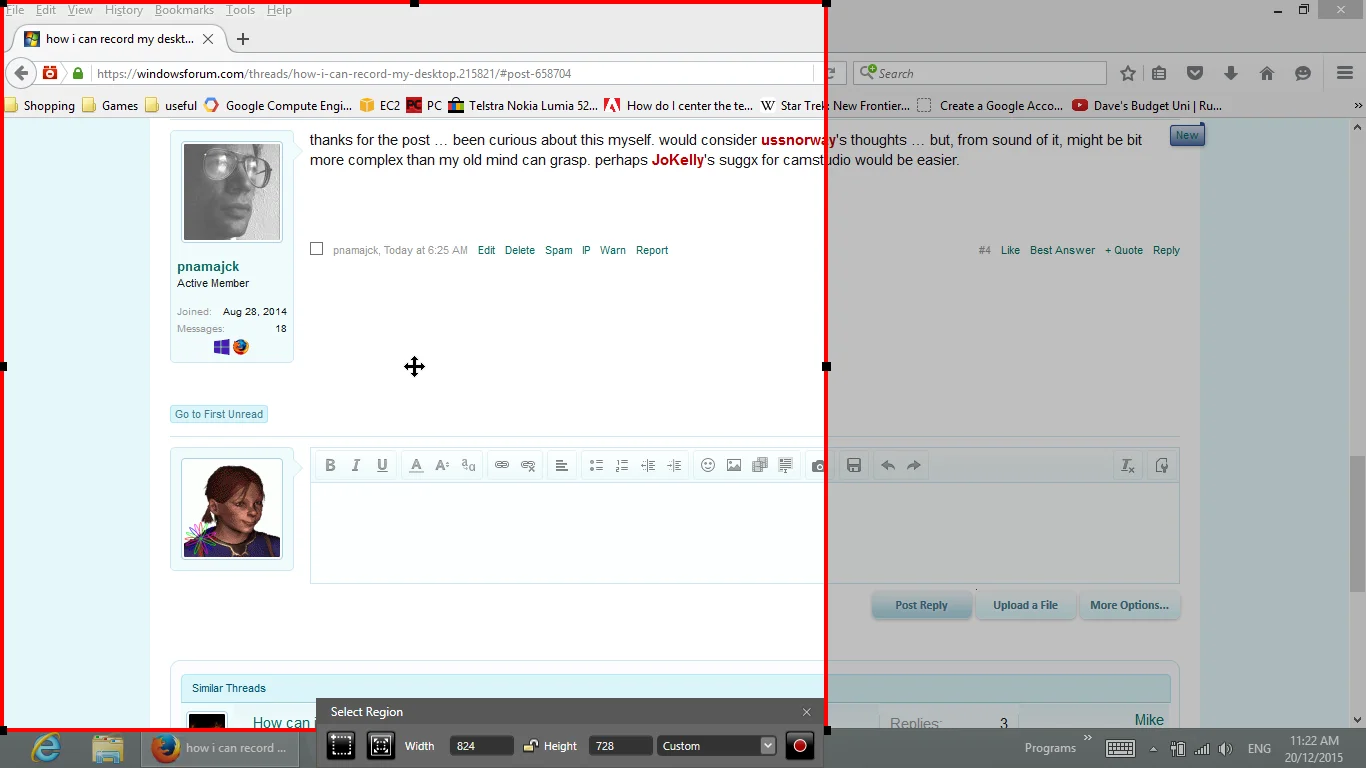Image resolution: width=1366 pixels, height=768 pixels.
Task: Insert media via the editor toolbar
Action: coord(760,465)
